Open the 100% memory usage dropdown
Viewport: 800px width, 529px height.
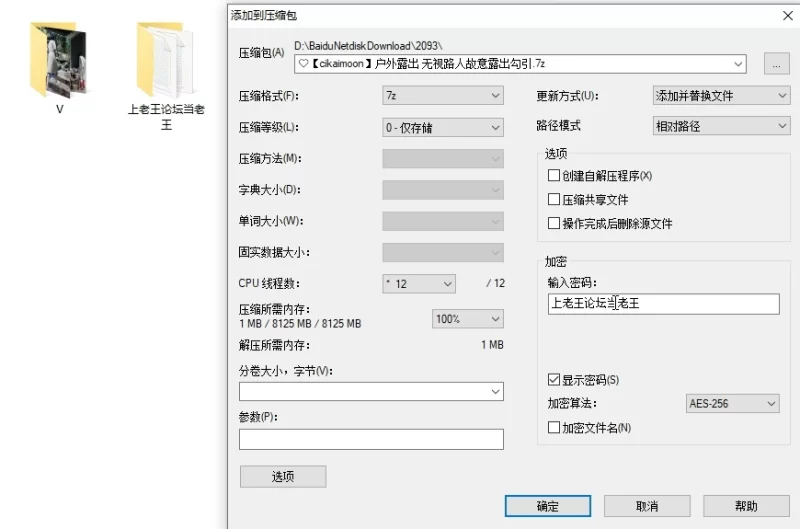pyautogui.click(x=467, y=319)
